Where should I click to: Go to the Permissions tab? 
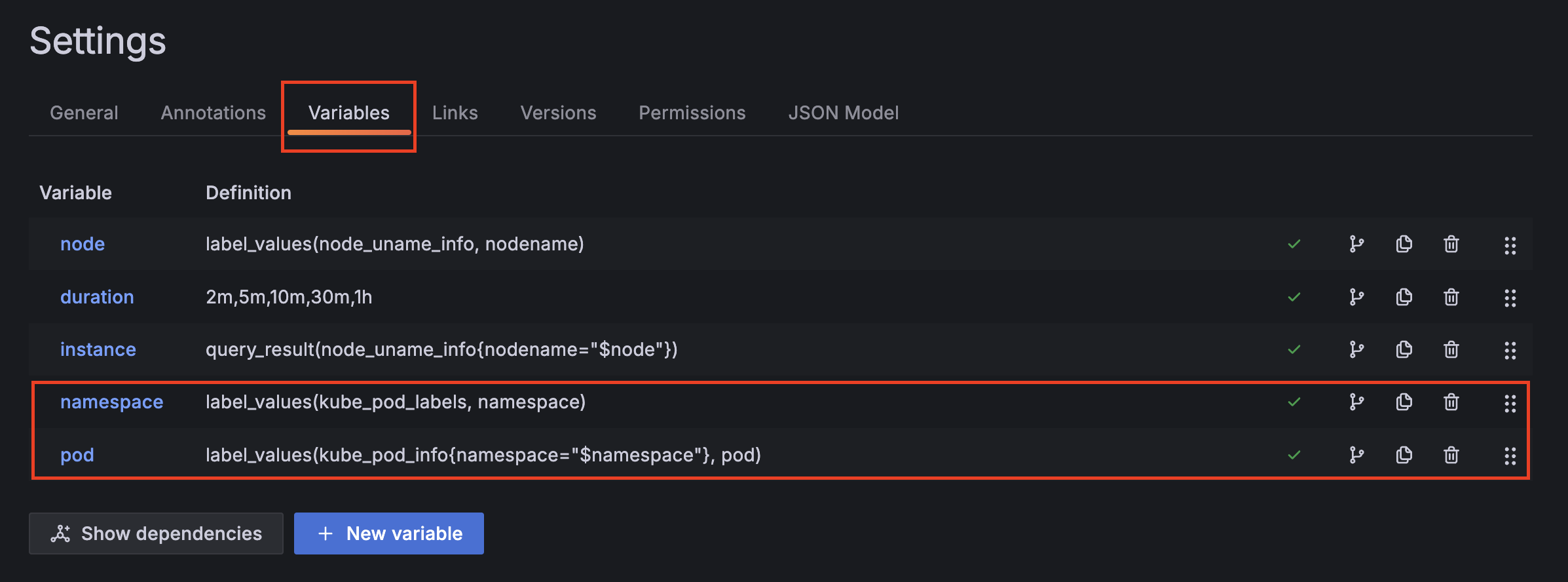point(692,113)
